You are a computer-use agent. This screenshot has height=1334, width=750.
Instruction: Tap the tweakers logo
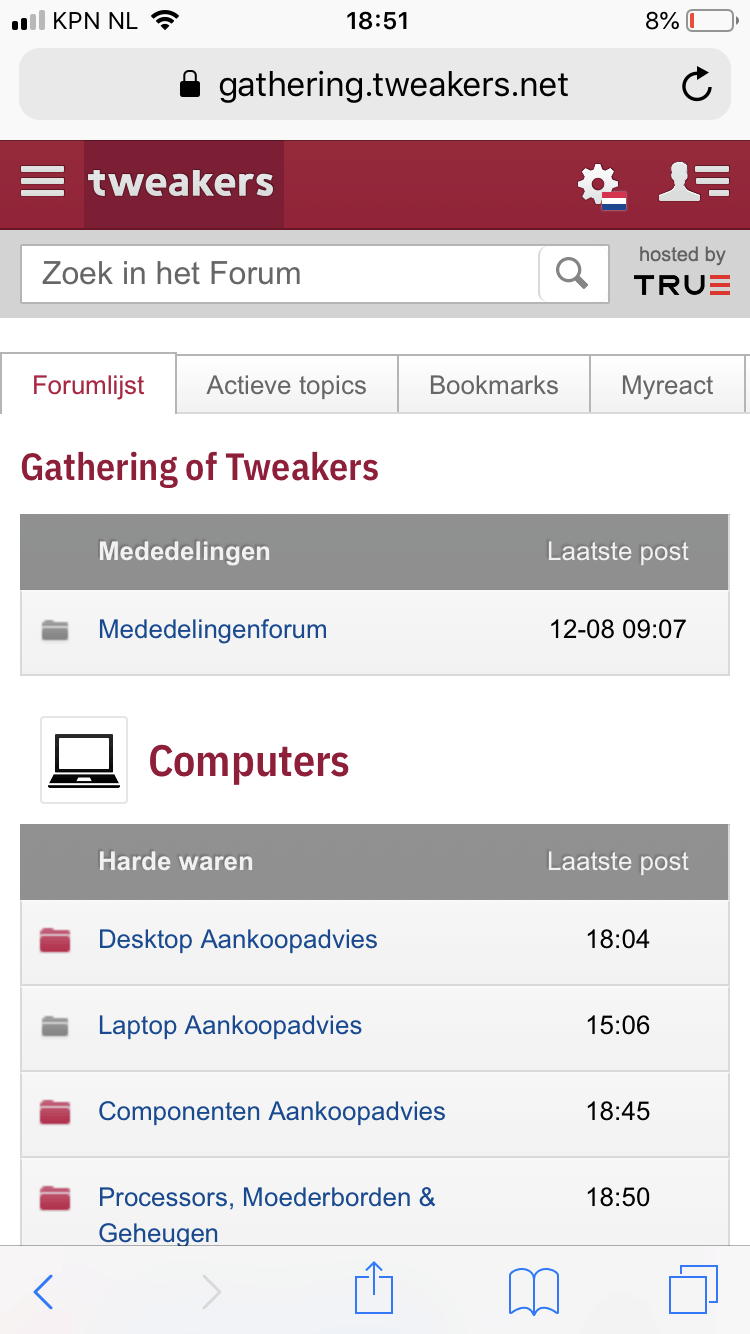coord(182,184)
